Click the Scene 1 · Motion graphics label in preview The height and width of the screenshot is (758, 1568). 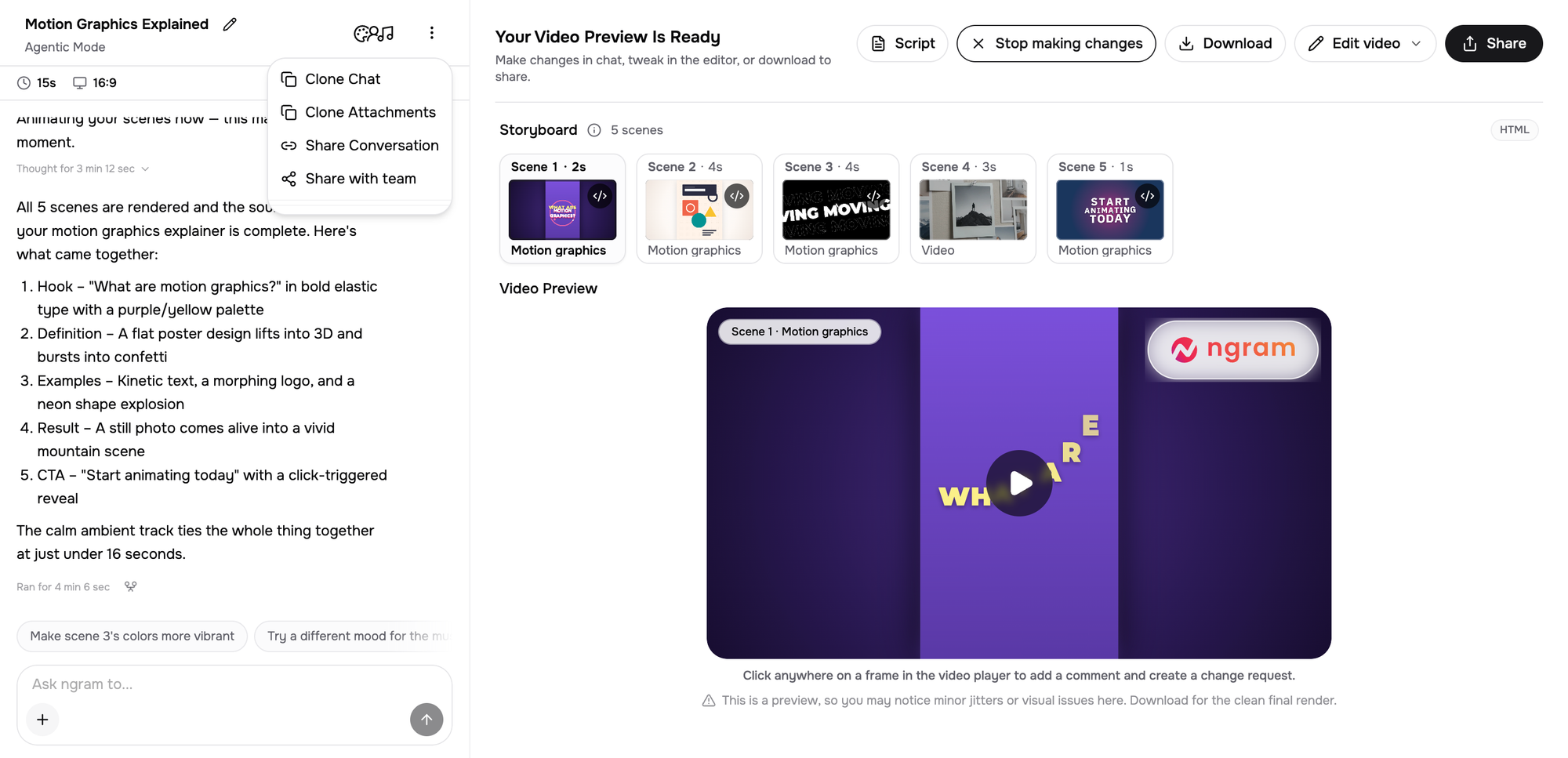pos(800,332)
